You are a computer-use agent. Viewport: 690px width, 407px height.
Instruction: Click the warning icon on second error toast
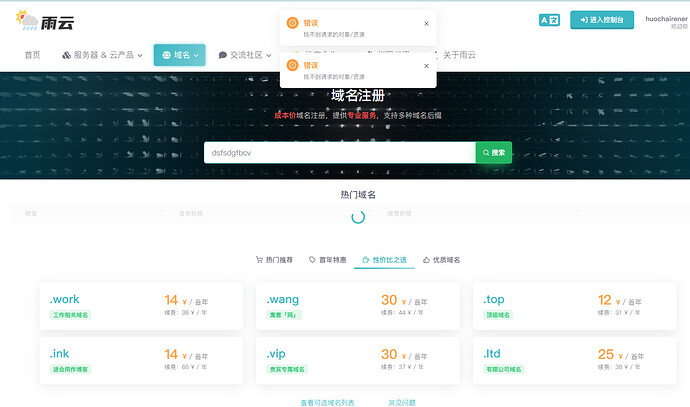click(292, 65)
